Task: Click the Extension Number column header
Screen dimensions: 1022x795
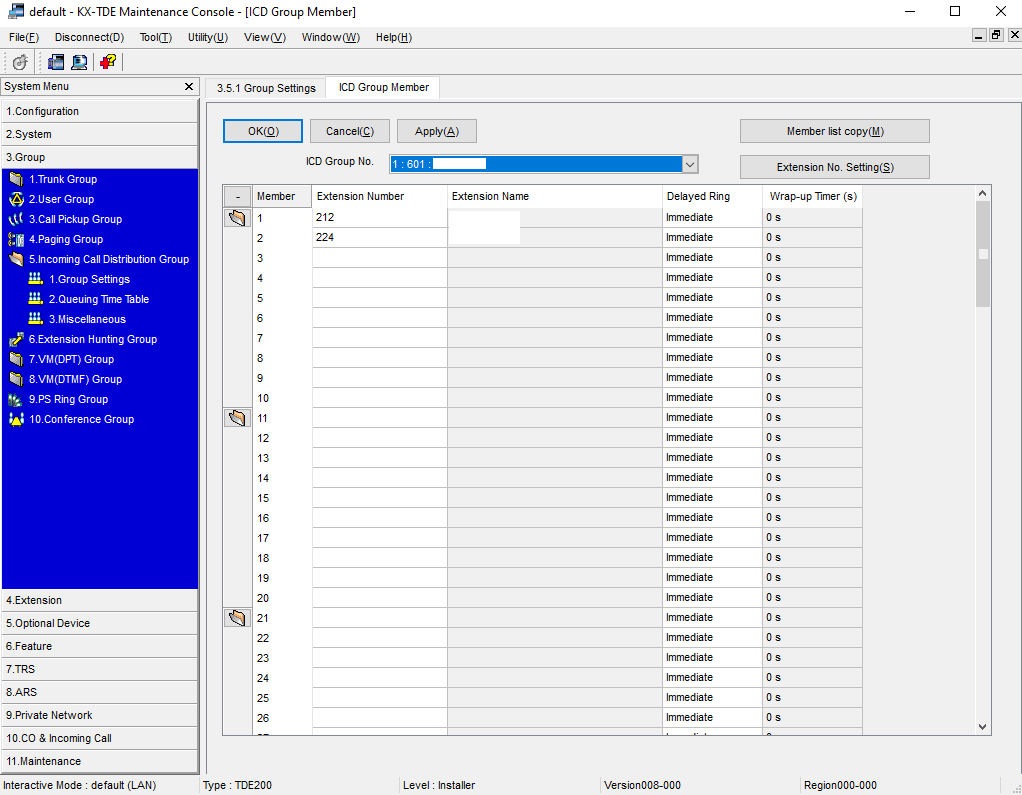Action: (x=379, y=197)
